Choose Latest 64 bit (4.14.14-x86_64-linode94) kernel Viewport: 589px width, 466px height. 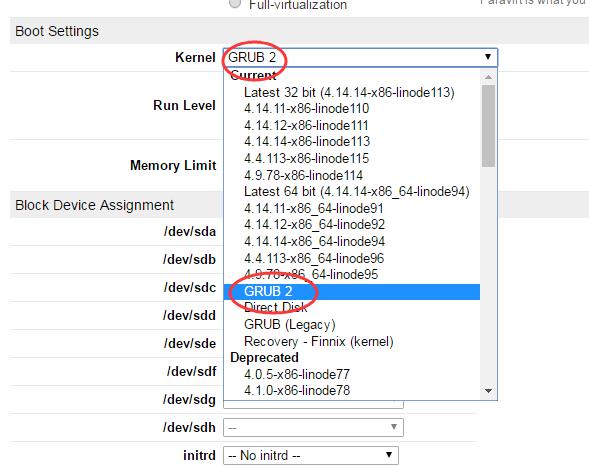352,192
